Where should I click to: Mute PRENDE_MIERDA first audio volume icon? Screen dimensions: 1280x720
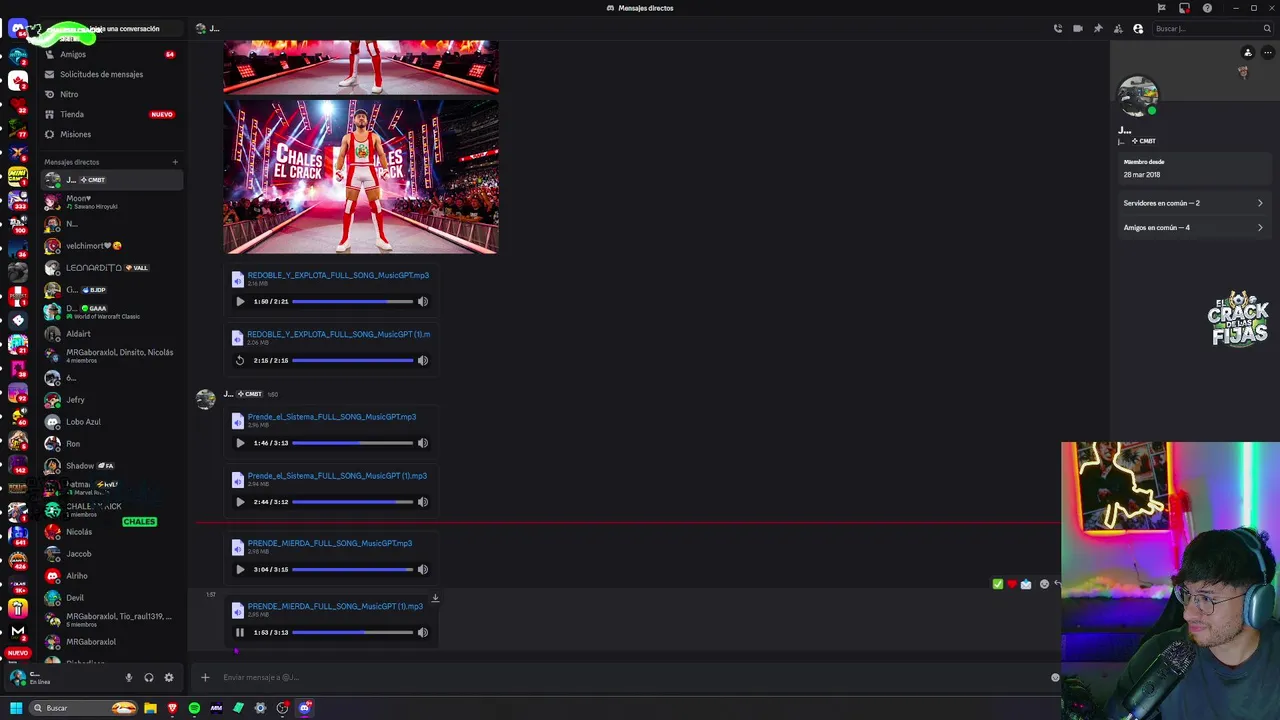(x=423, y=569)
